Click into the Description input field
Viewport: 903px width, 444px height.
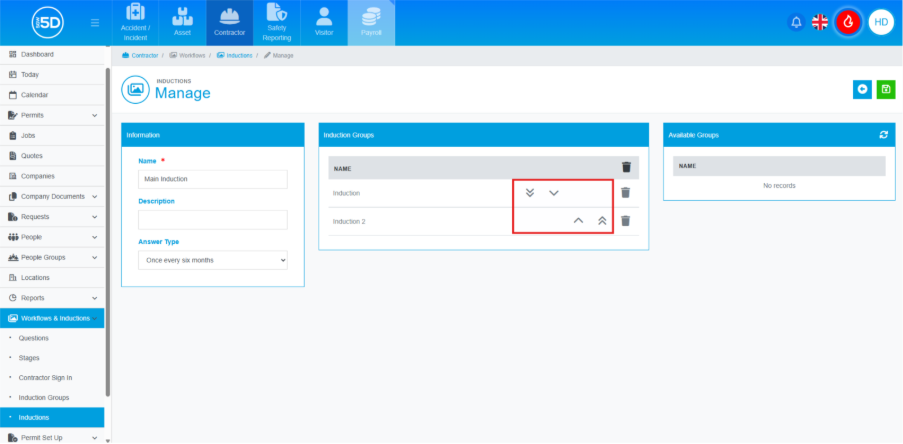coord(212,219)
